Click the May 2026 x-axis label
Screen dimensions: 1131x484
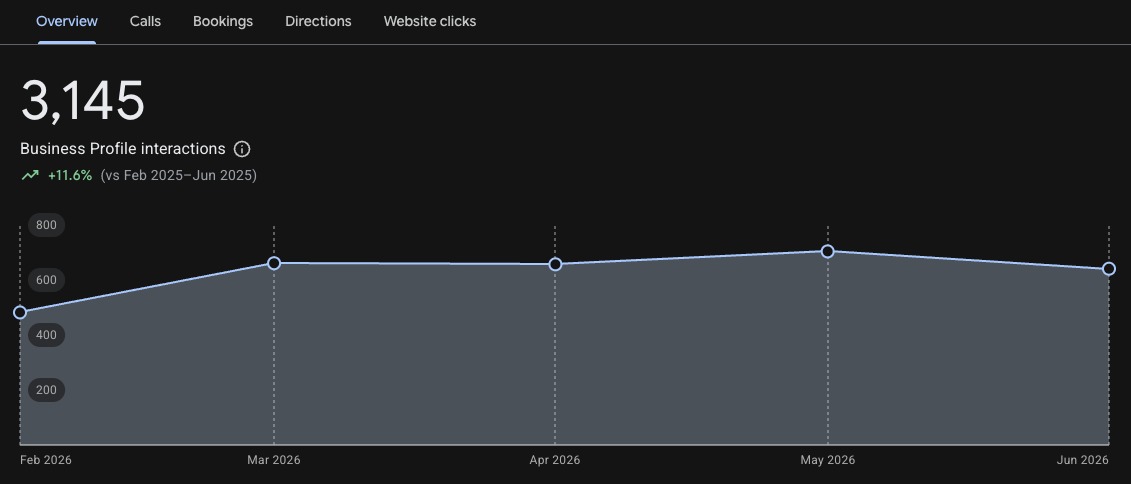[x=827, y=460]
